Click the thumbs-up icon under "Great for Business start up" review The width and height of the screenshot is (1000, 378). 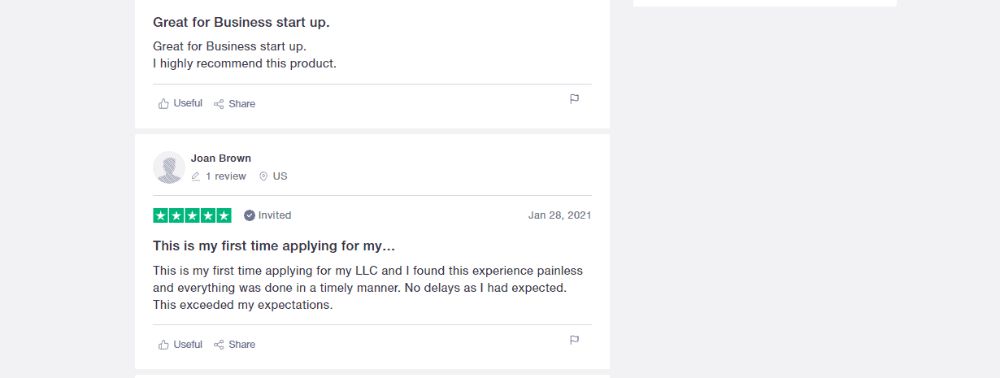coord(164,104)
